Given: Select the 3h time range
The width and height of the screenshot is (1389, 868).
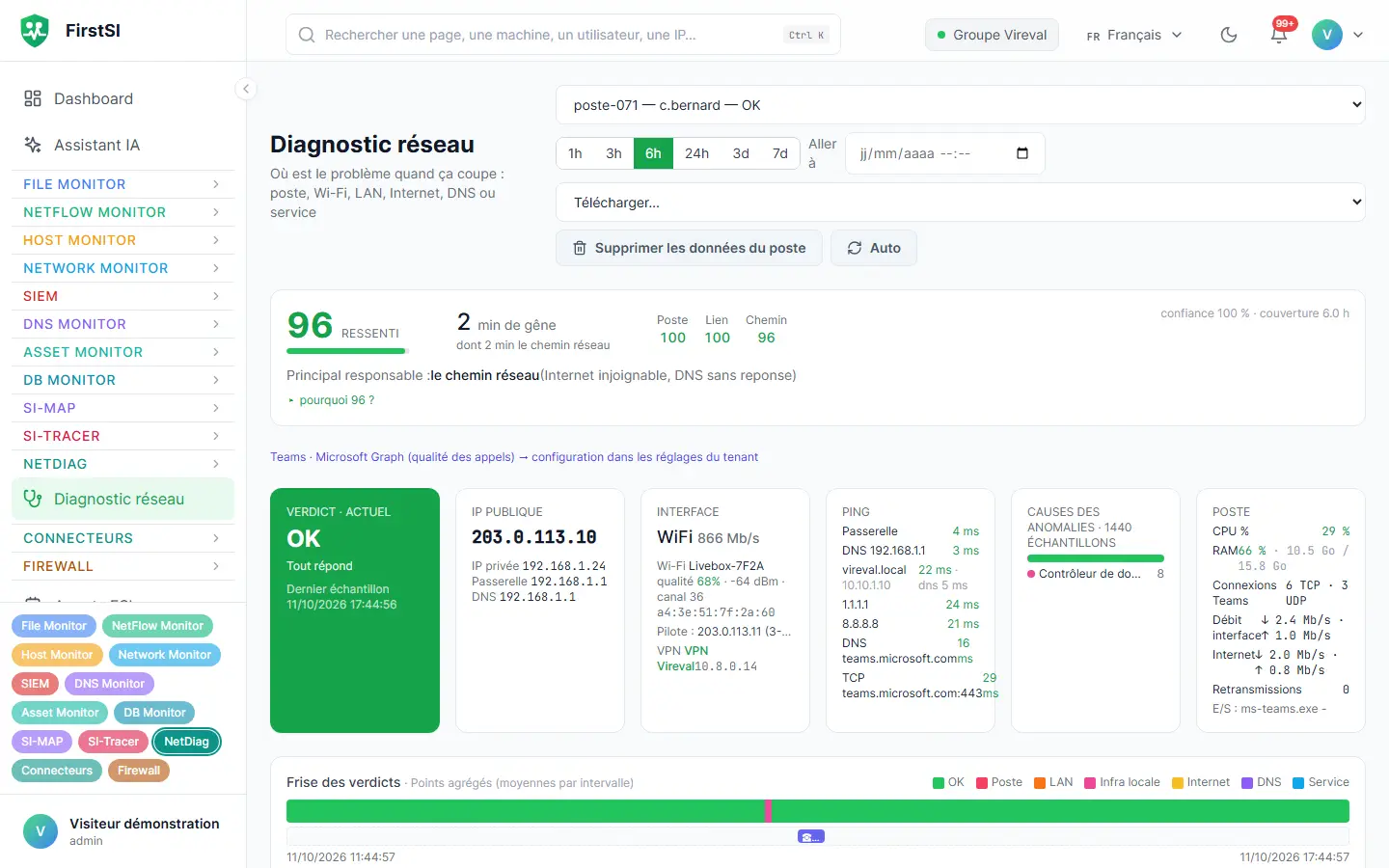Looking at the screenshot, I should (x=613, y=153).
